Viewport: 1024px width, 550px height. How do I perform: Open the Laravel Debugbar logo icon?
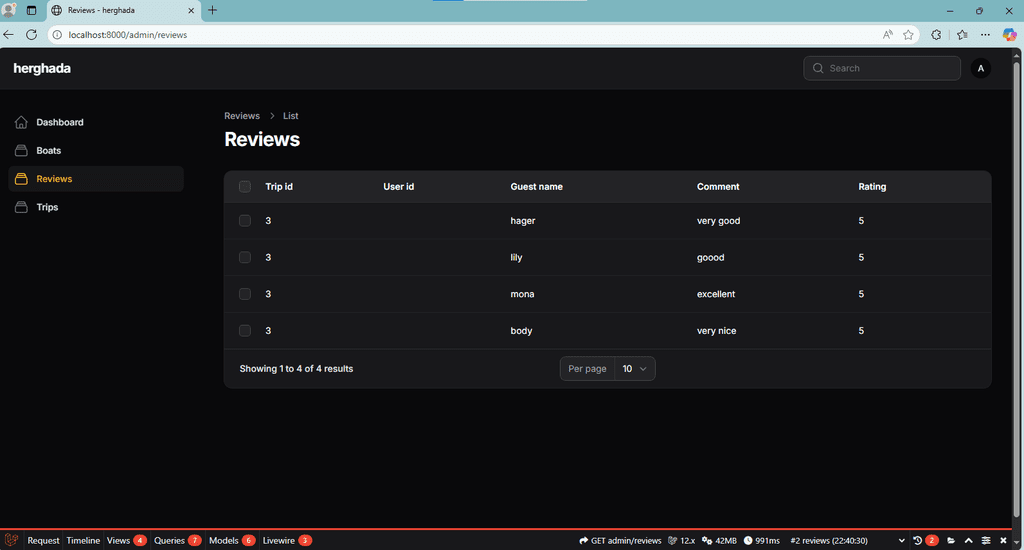[x=11, y=540]
